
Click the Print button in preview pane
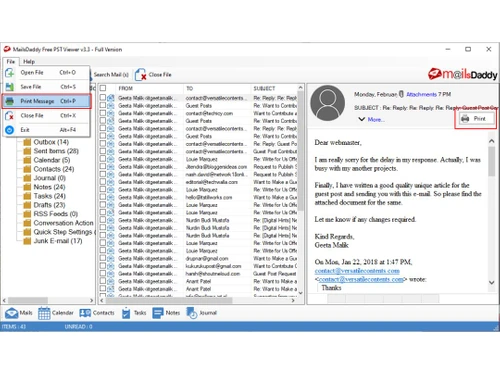(x=476, y=119)
